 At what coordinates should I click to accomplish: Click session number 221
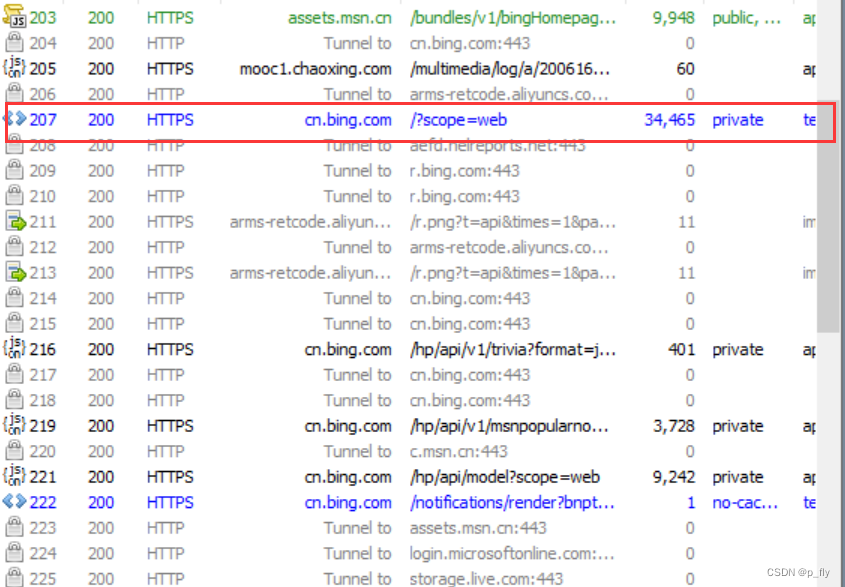43,478
